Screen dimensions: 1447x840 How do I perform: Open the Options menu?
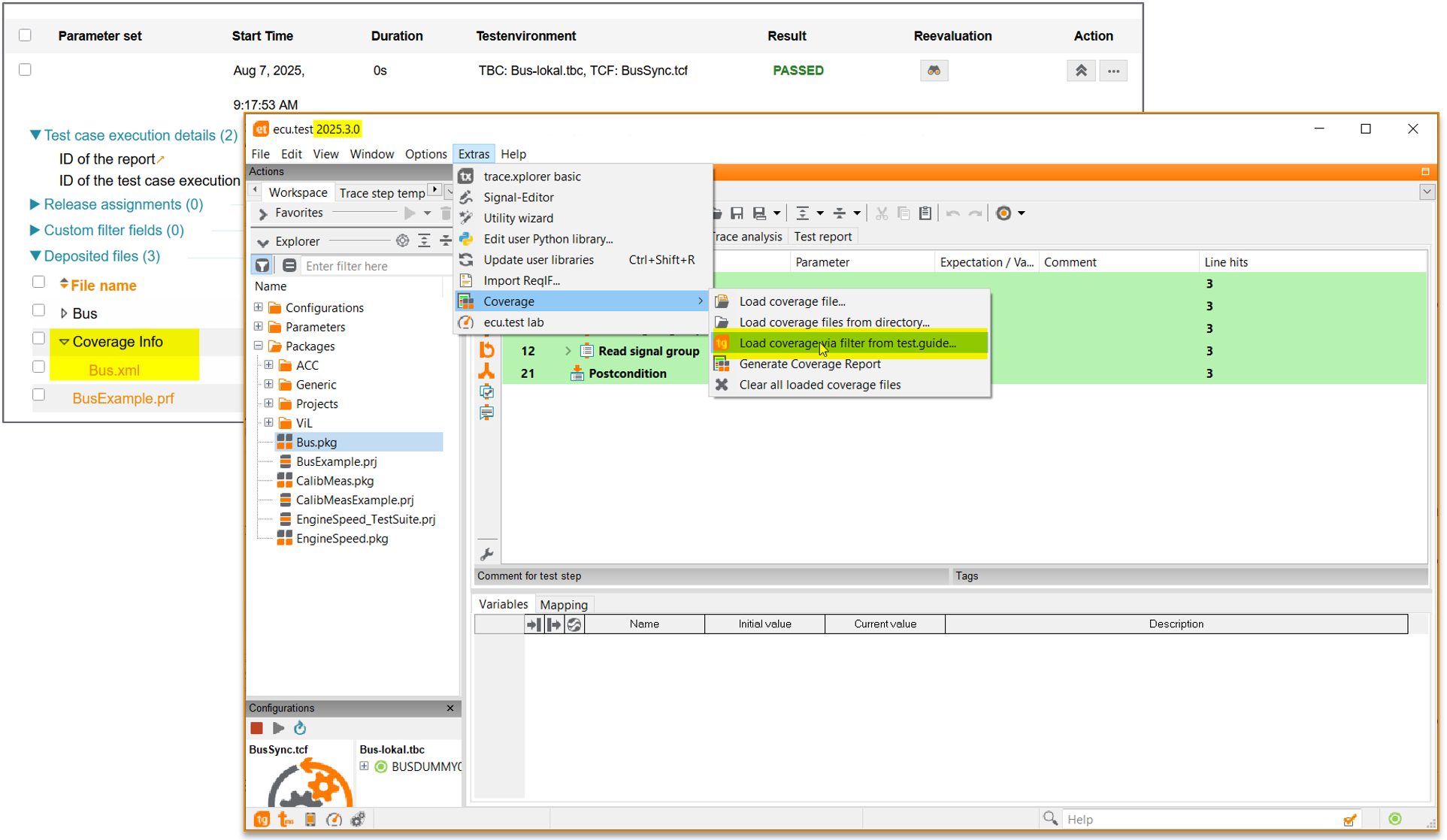(425, 154)
